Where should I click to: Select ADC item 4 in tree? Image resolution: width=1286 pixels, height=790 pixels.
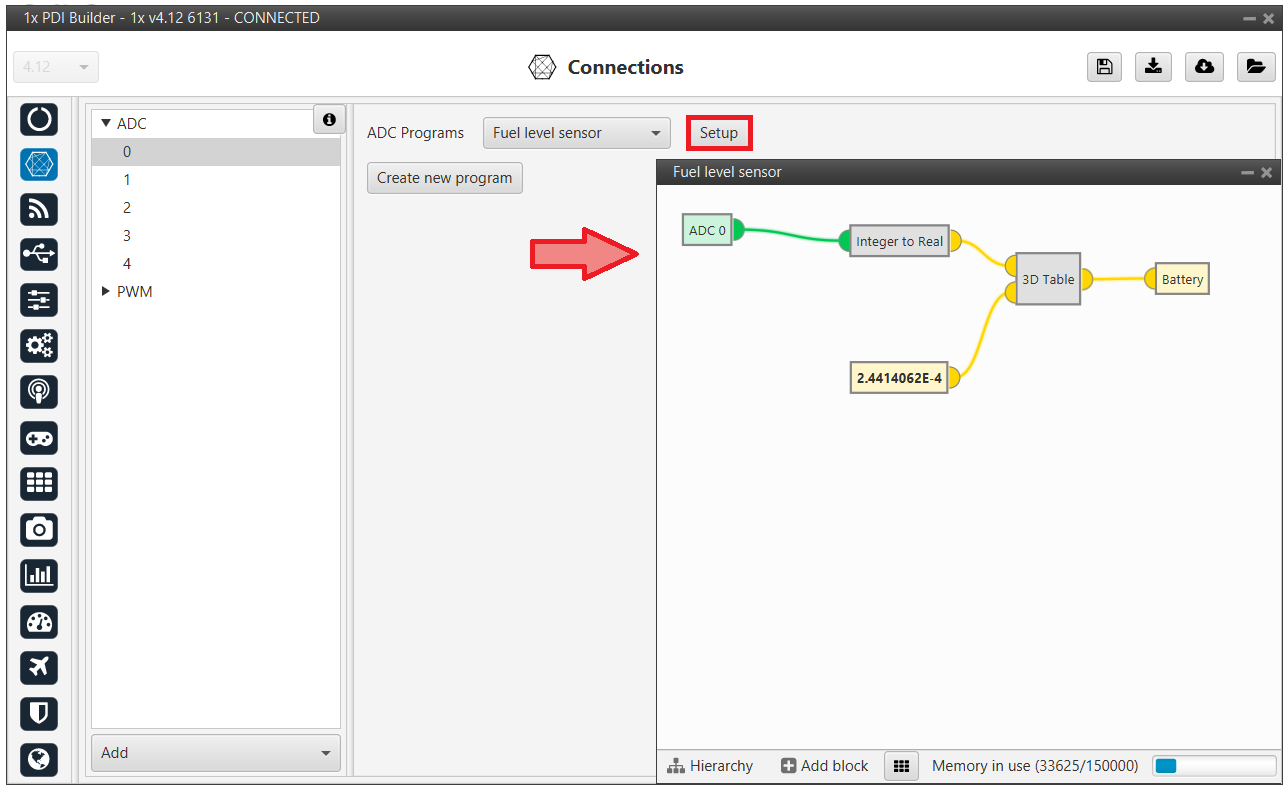pos(216,264)
